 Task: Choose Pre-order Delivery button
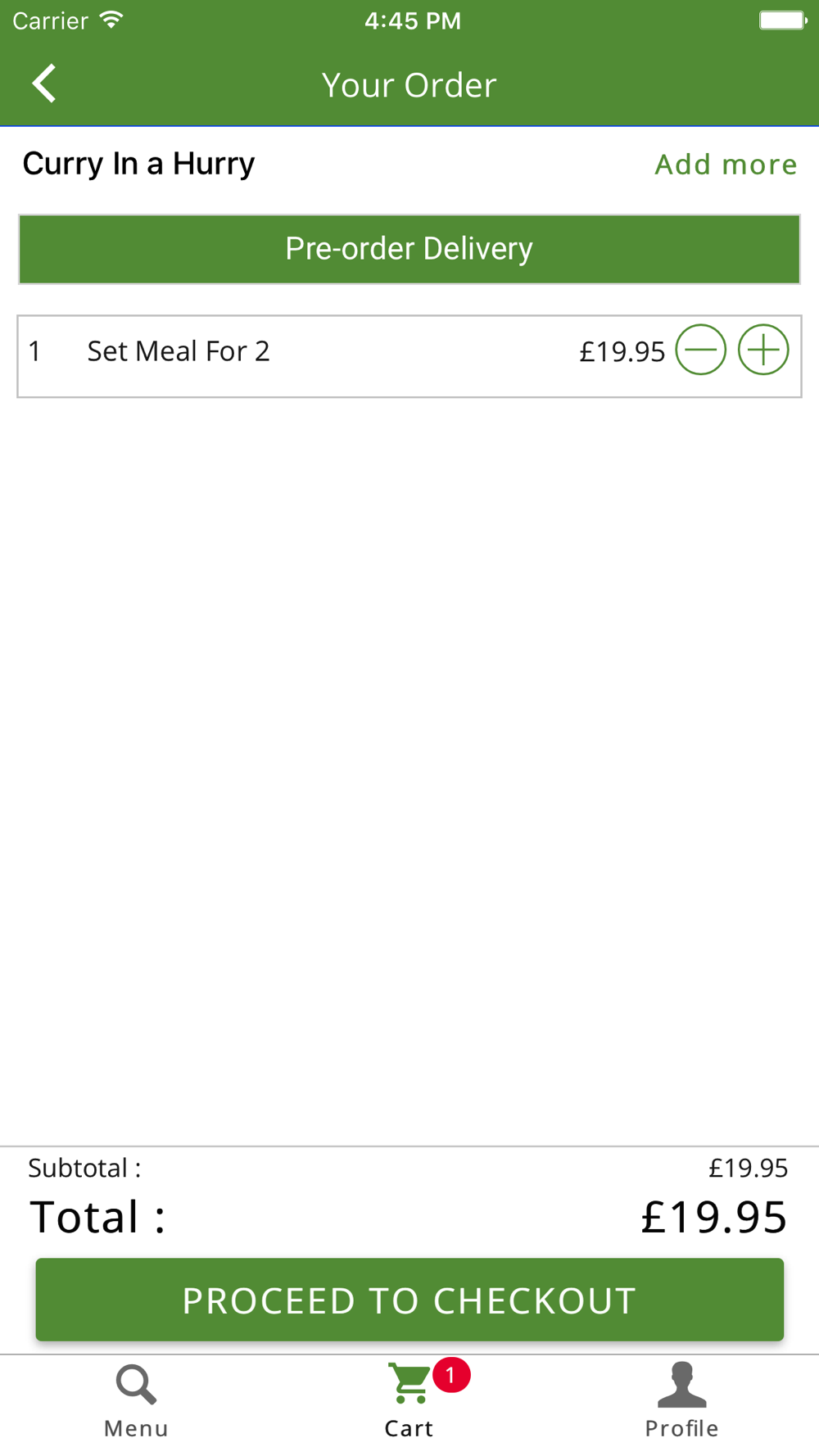coord(409,249)
